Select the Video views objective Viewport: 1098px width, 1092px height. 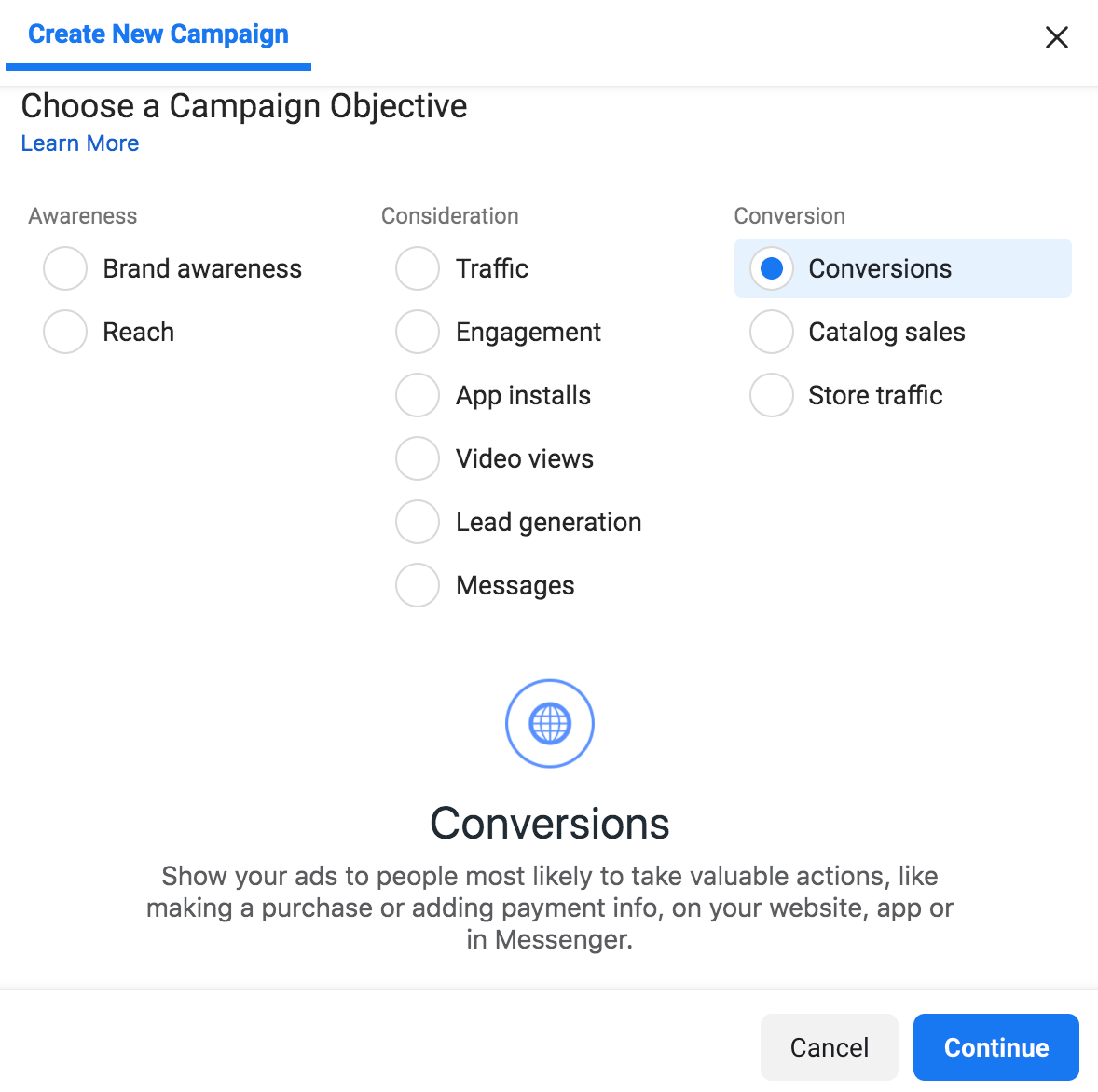417,458
